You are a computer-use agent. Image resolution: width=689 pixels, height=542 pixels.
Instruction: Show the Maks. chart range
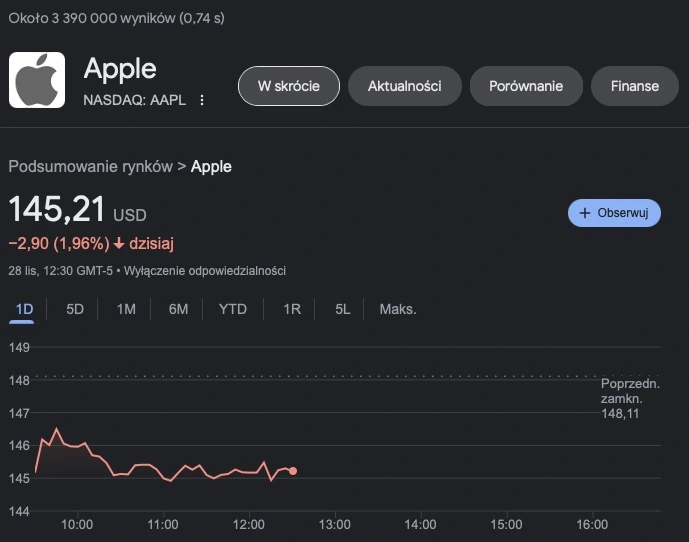398,309
